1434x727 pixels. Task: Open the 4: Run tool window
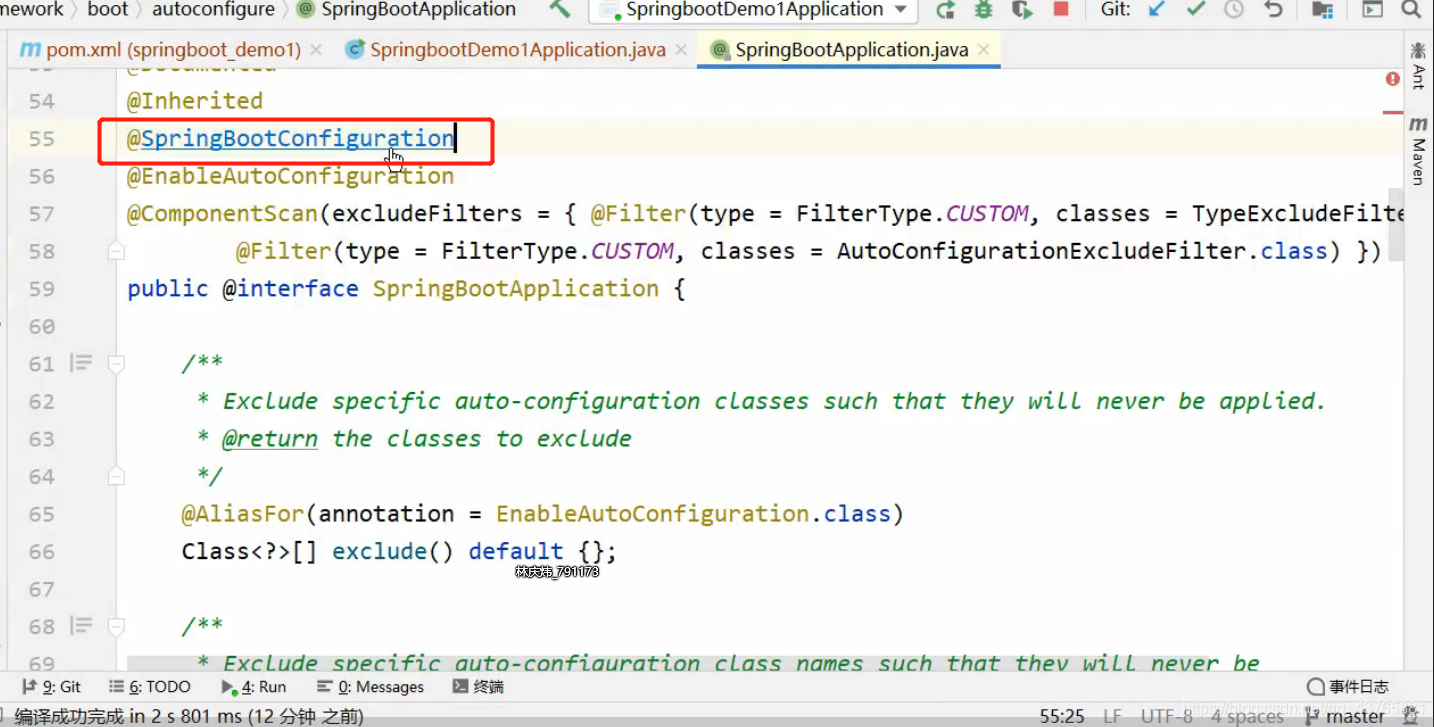pyautogui.click(x=253, y=687)
